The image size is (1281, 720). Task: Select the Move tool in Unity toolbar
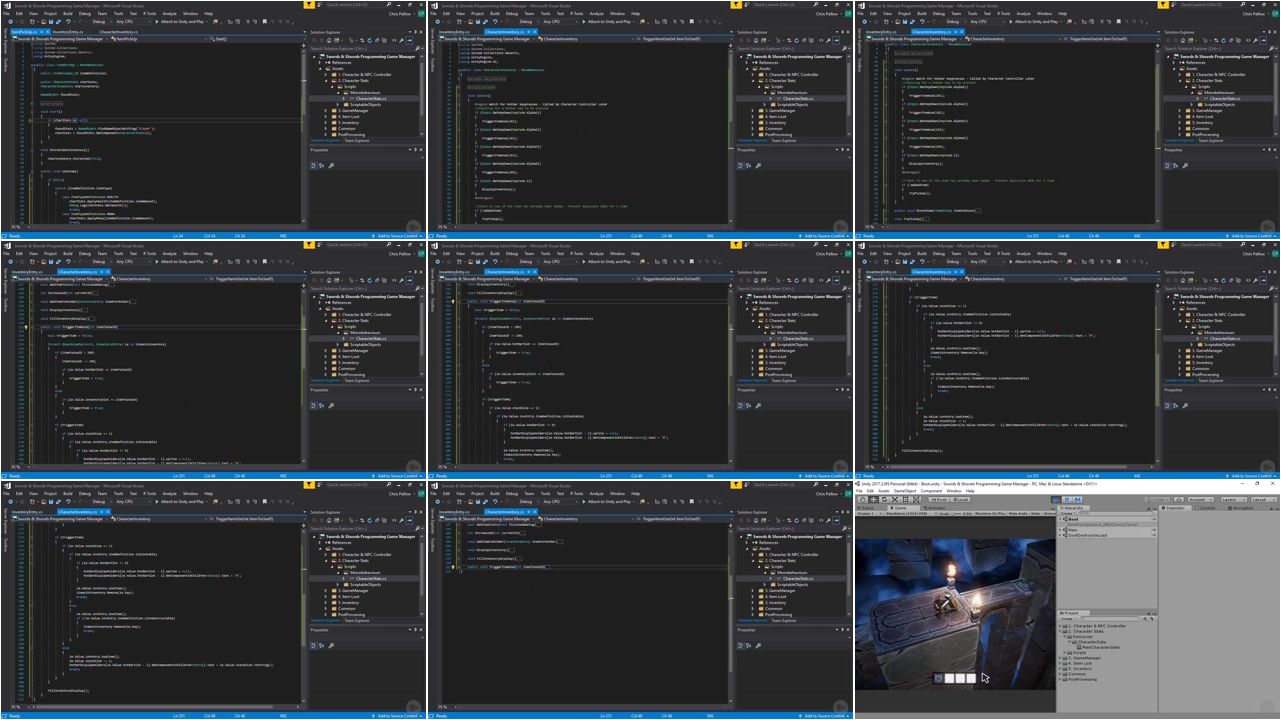(x=873, y=500)
